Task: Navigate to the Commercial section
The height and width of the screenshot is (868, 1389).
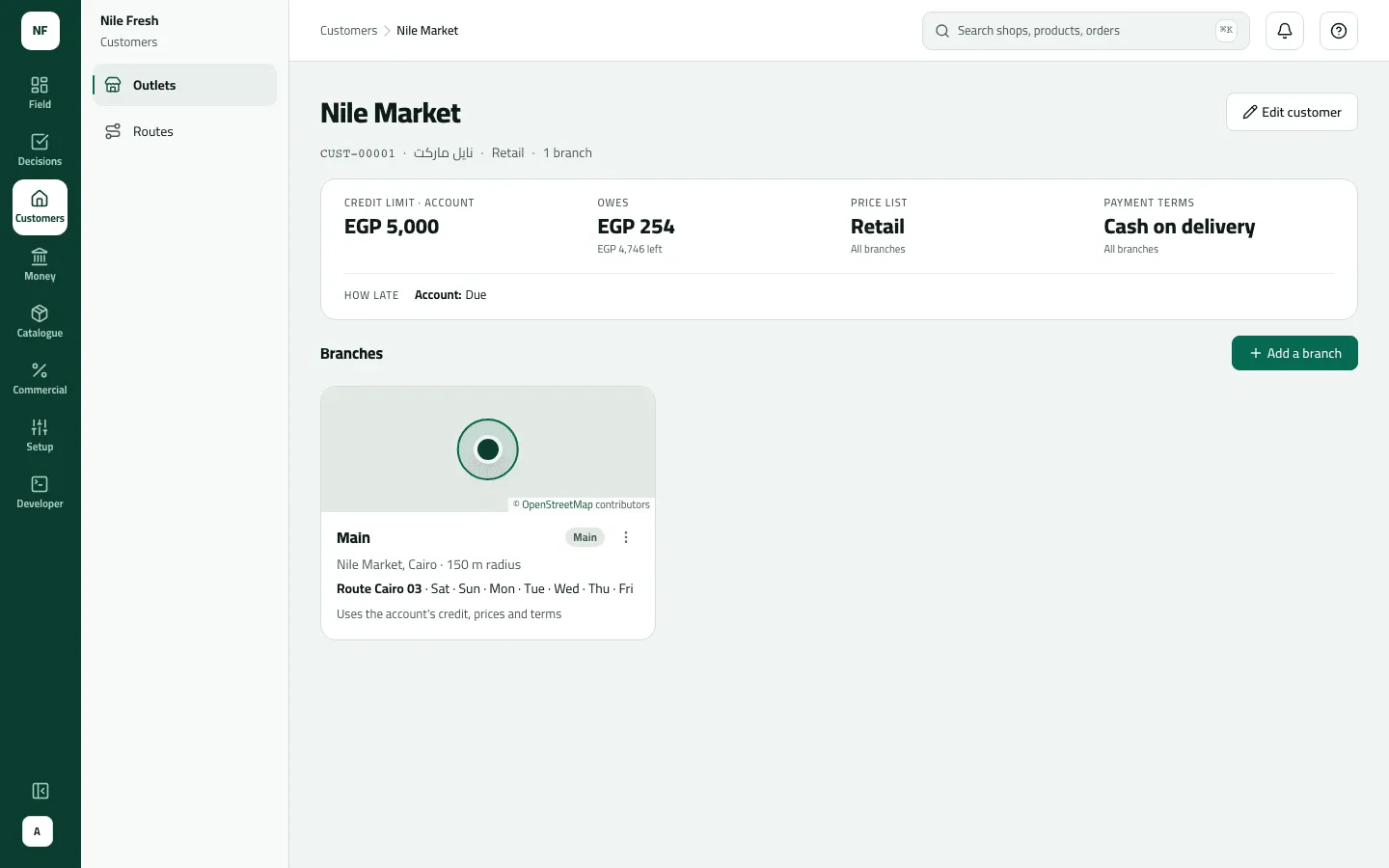Action: 40,379
